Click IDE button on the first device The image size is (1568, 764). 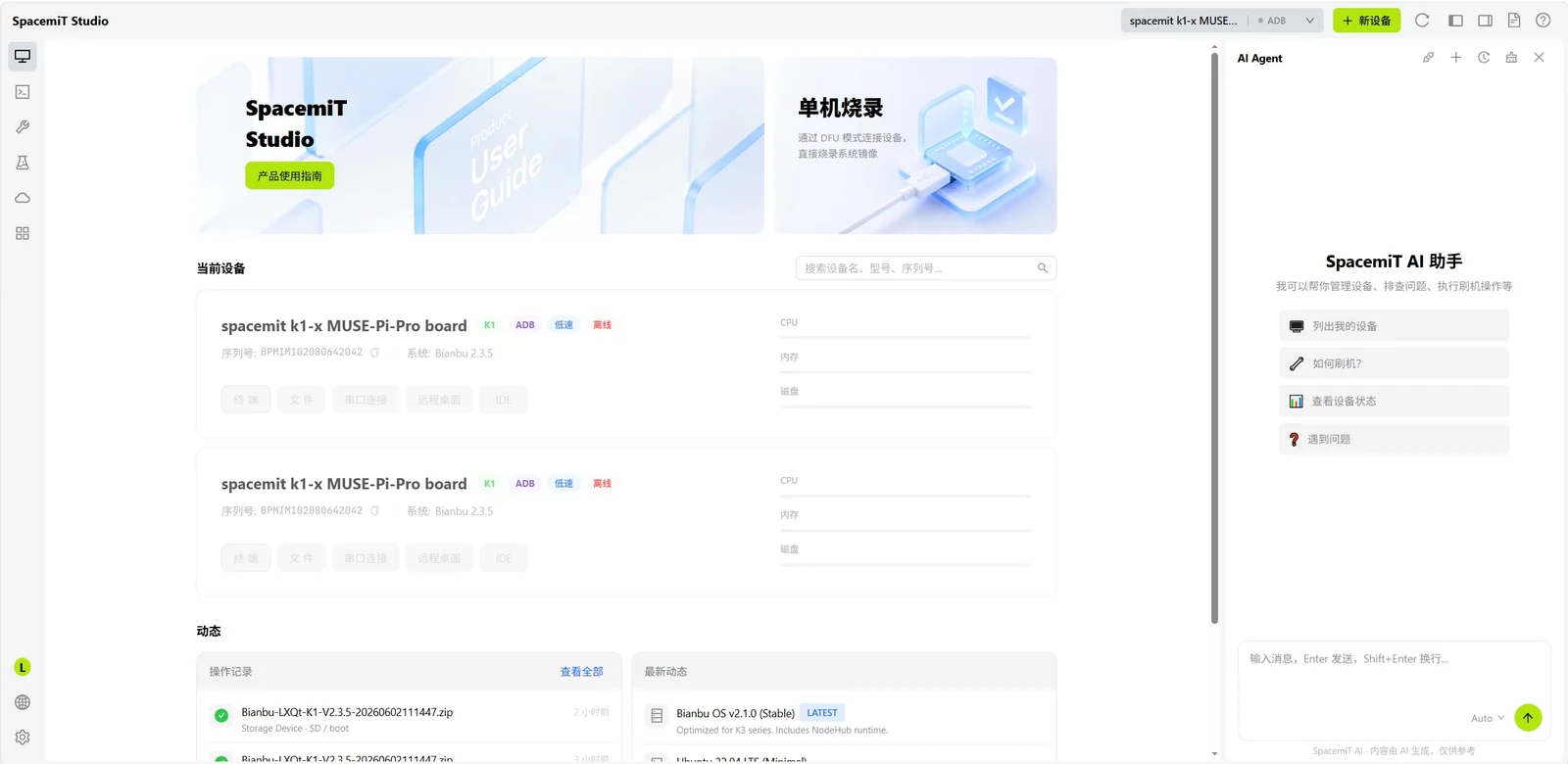[x=504, y=400]
